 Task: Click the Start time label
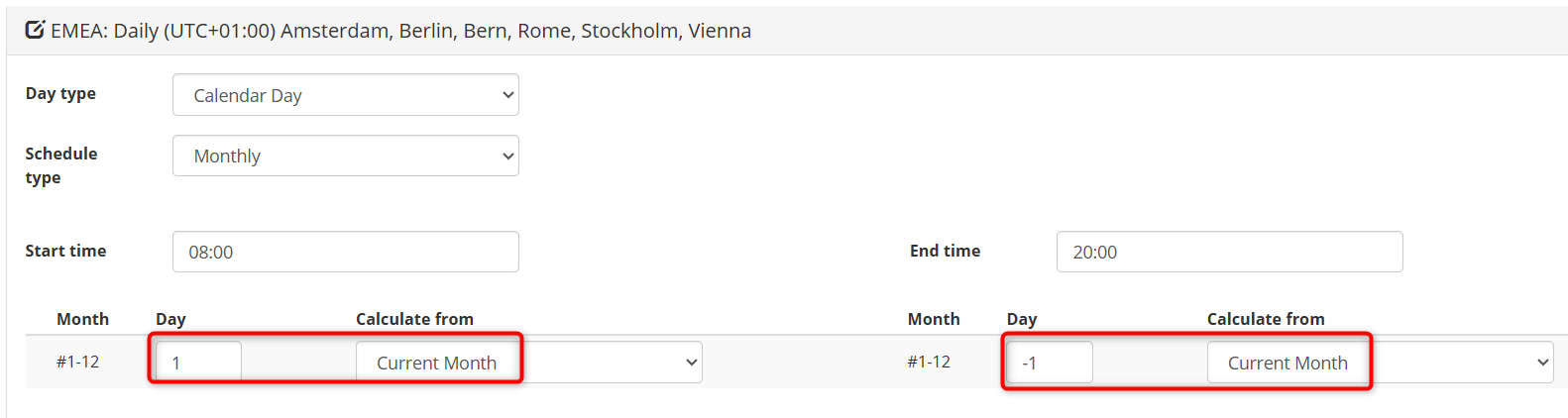[x=65, y=251]
